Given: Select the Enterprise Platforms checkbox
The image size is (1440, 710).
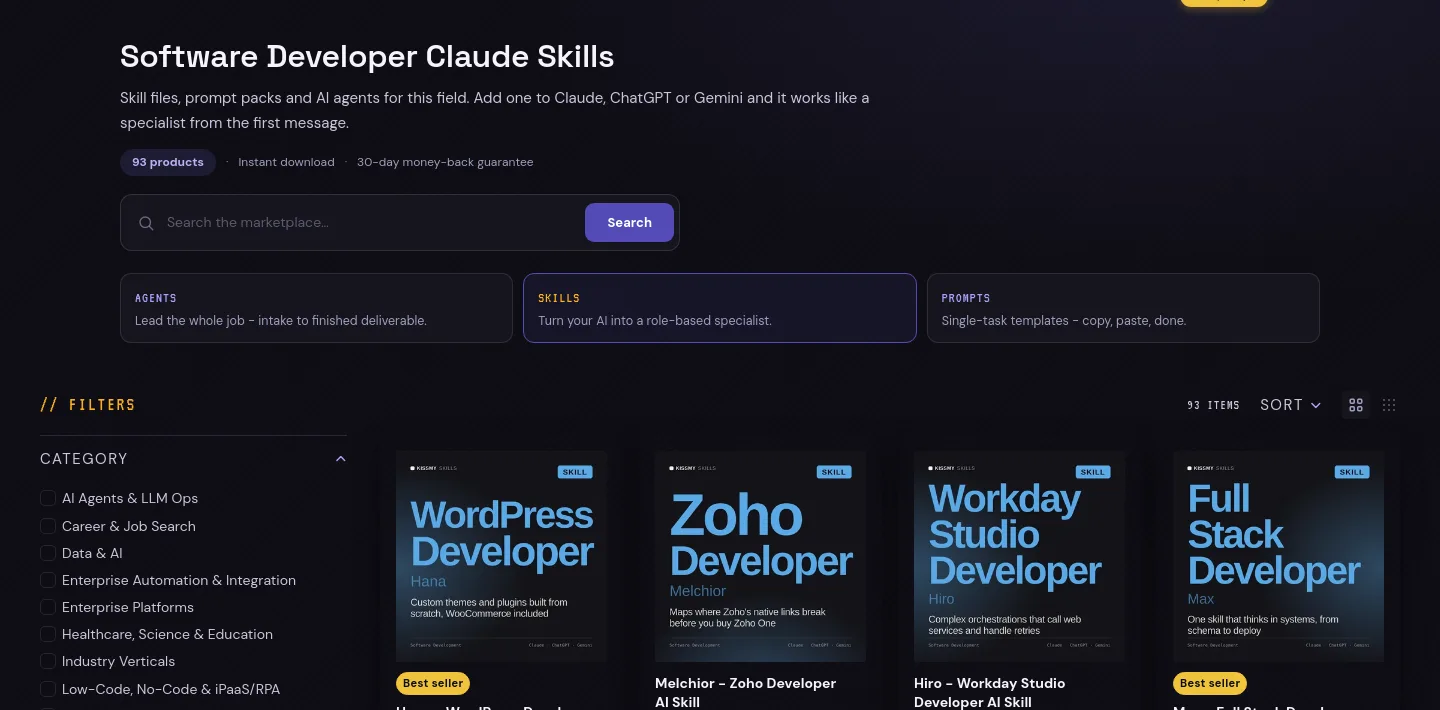Looking at the screenshot, I should click(48, 607).
